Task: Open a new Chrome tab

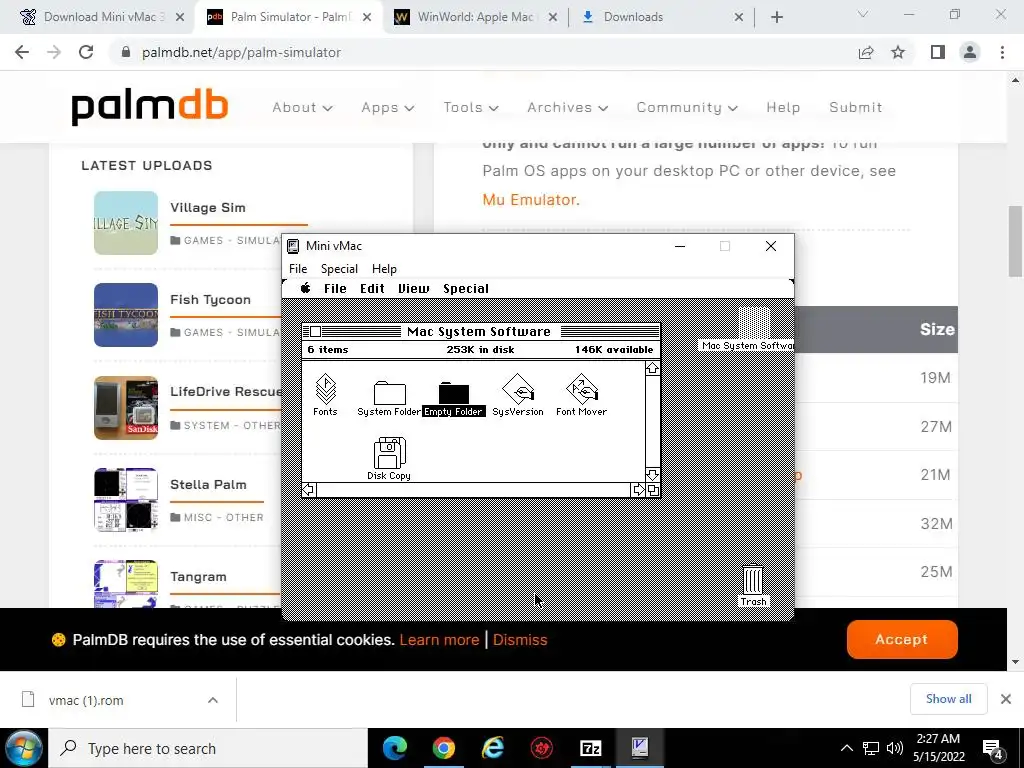Action: (776, 17)
